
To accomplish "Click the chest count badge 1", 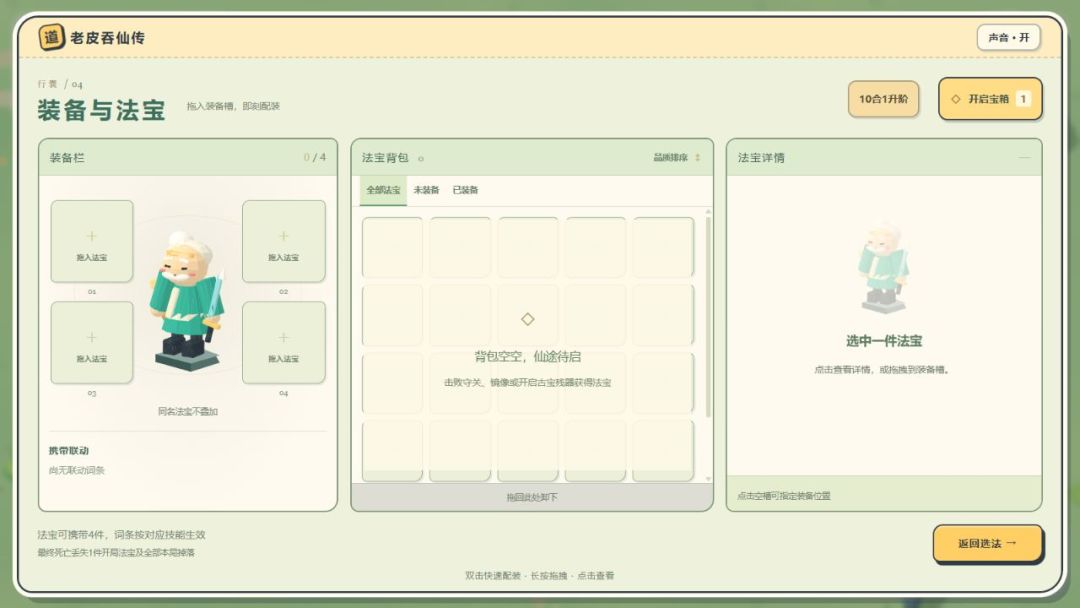I will (x=1023, y=99).
